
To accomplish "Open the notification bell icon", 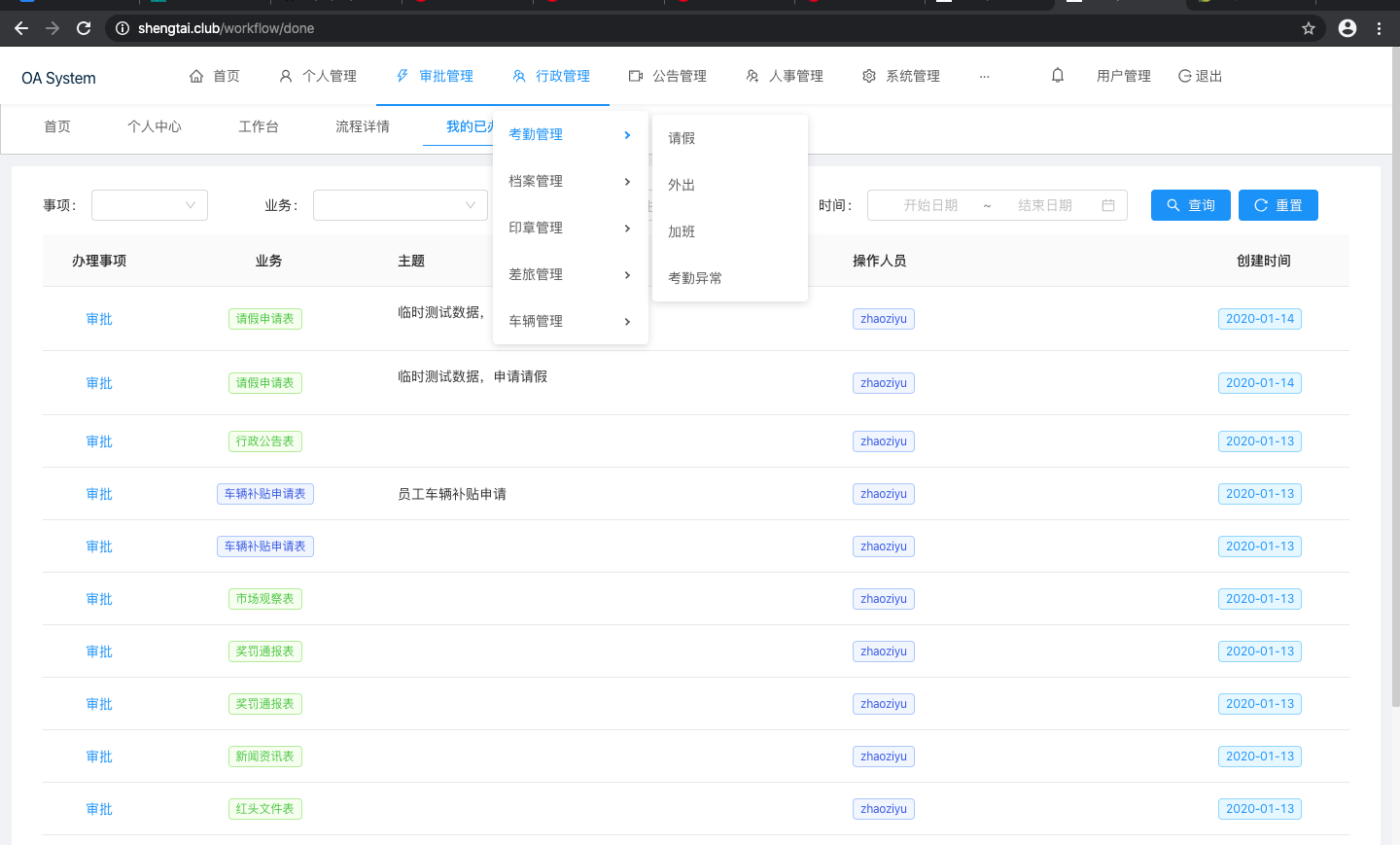I will pos(1057,75).
